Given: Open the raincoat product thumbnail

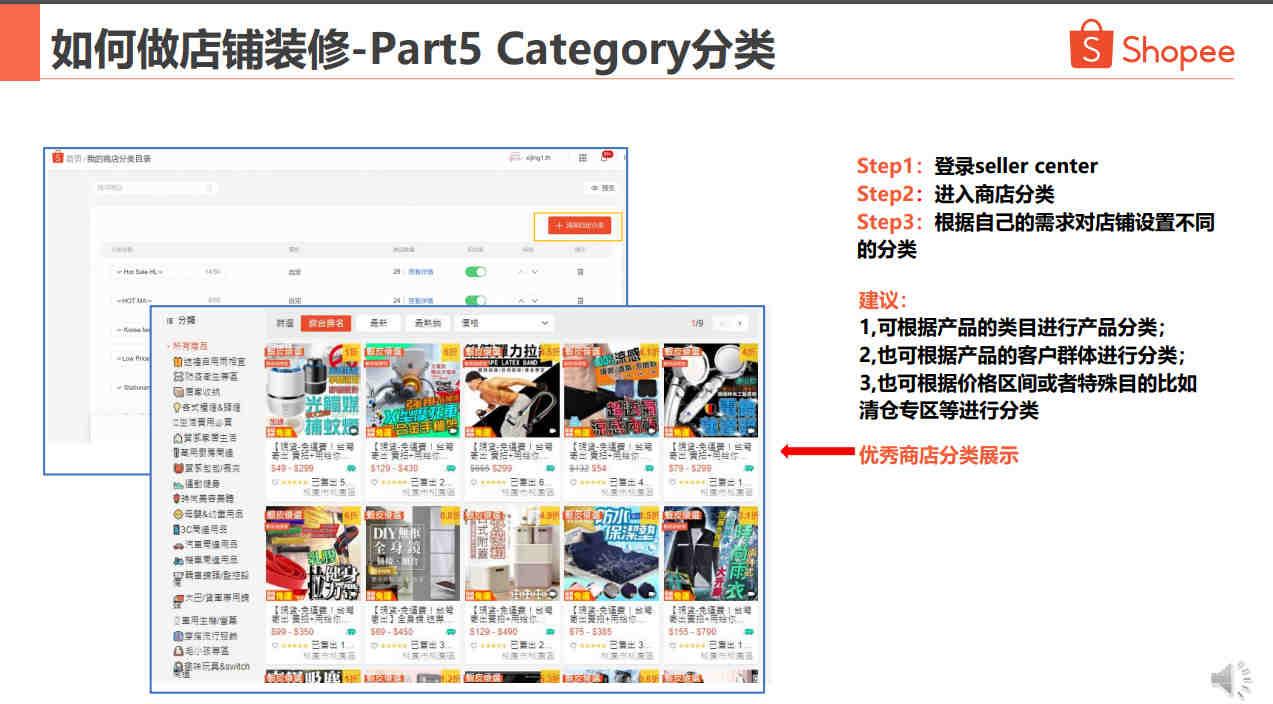Looking at the screenshot, I should pos(710,553).
